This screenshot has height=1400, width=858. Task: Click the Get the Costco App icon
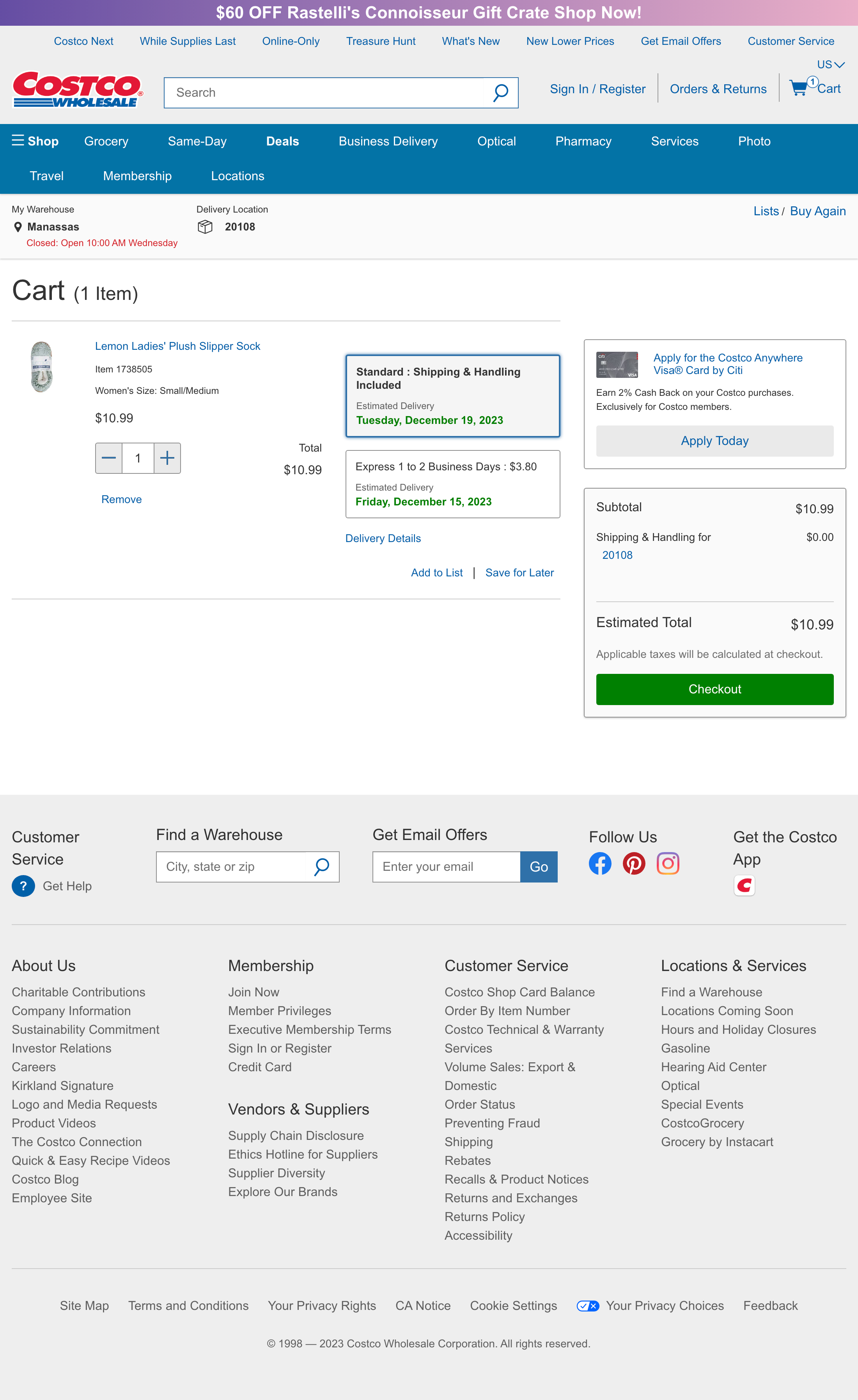click(x=745, y=885)
